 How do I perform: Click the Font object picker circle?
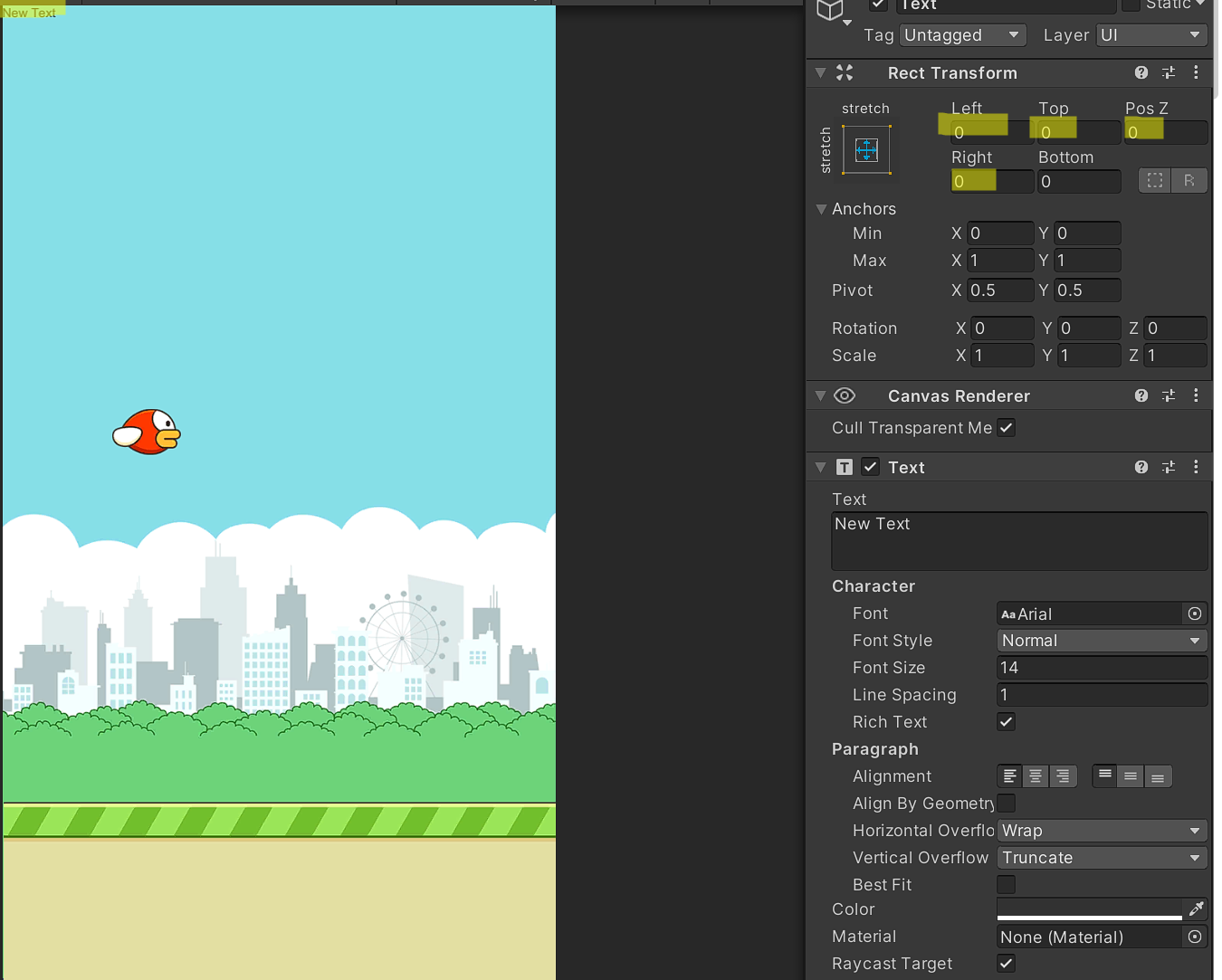point(1195,614)
